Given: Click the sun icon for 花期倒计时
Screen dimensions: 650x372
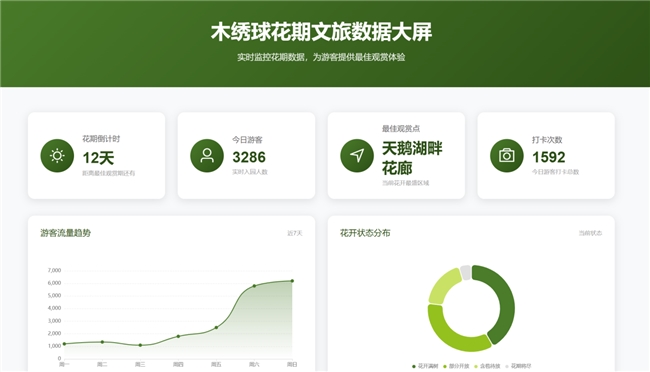Looking at the screenshot, I should (57, 156).
